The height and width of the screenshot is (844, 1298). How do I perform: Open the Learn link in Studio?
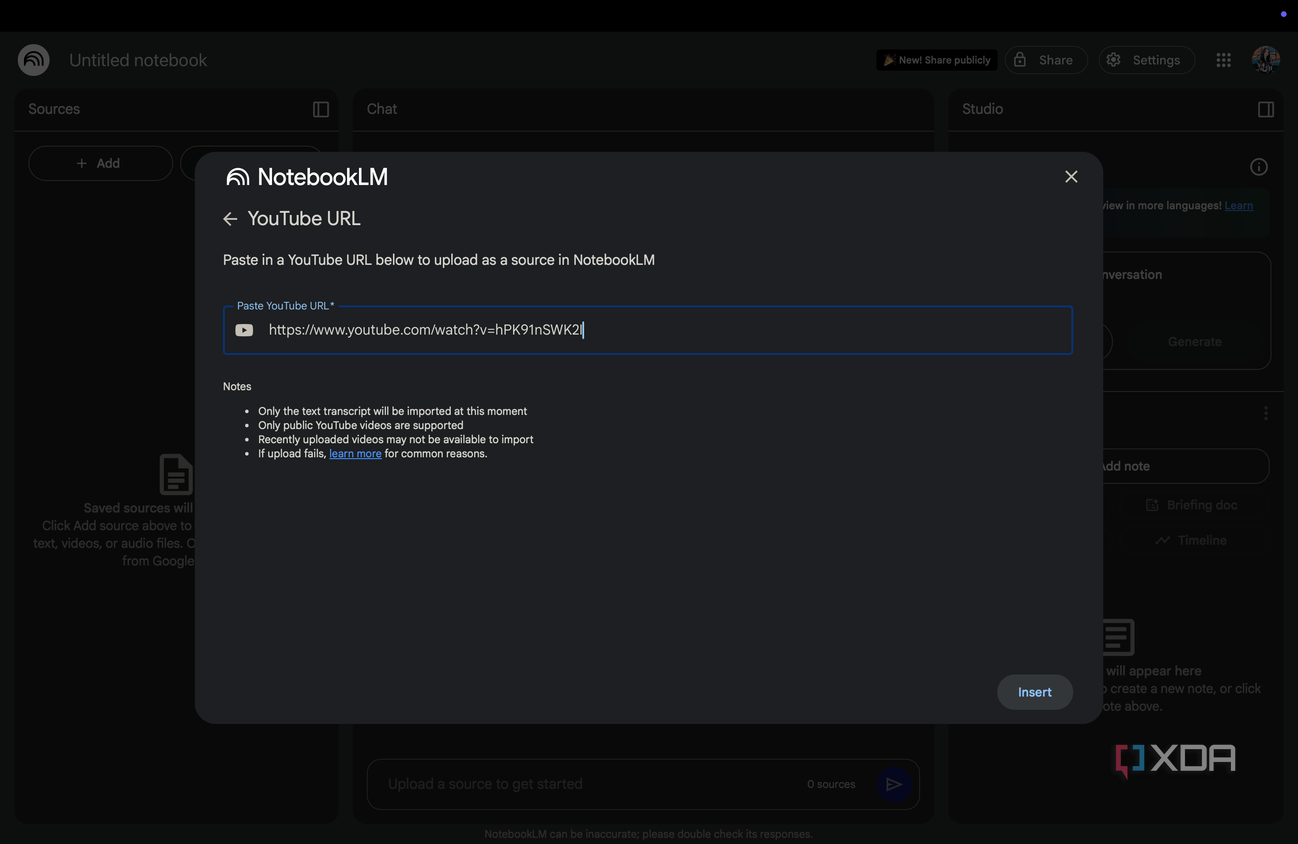1239,206
